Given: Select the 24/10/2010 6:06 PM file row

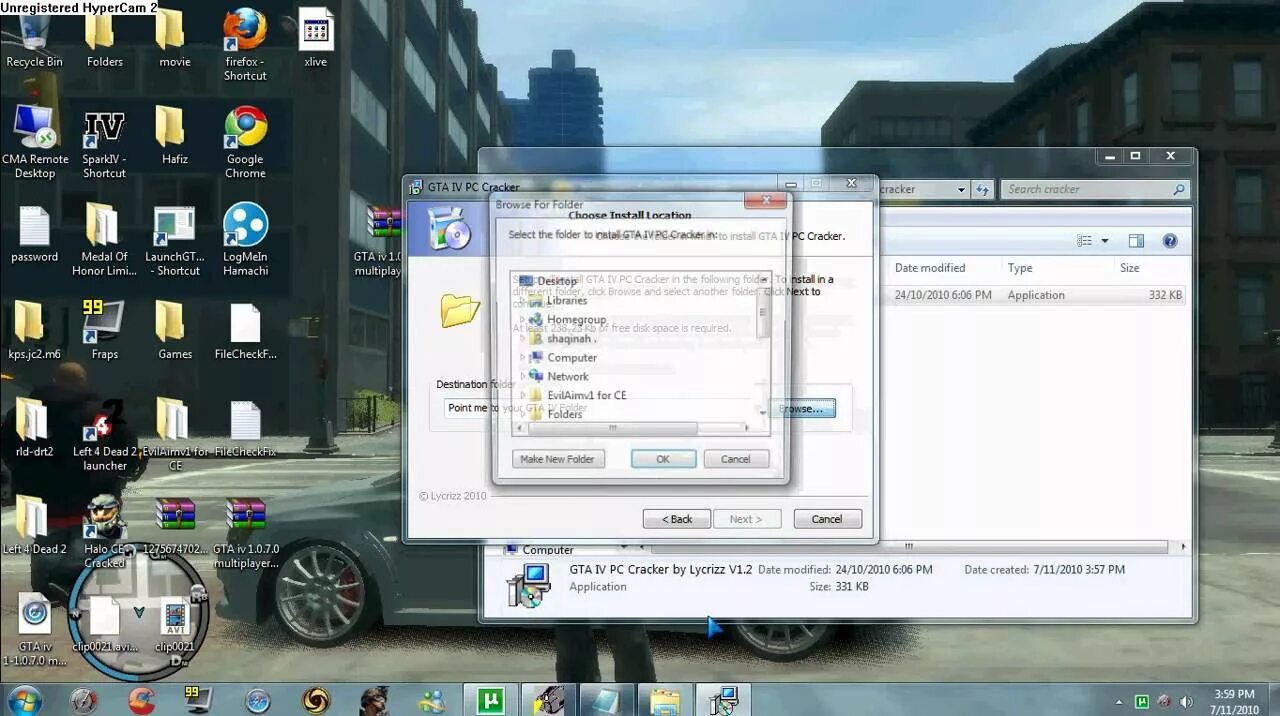Looking at the screenshot, I should point(1035,295).
